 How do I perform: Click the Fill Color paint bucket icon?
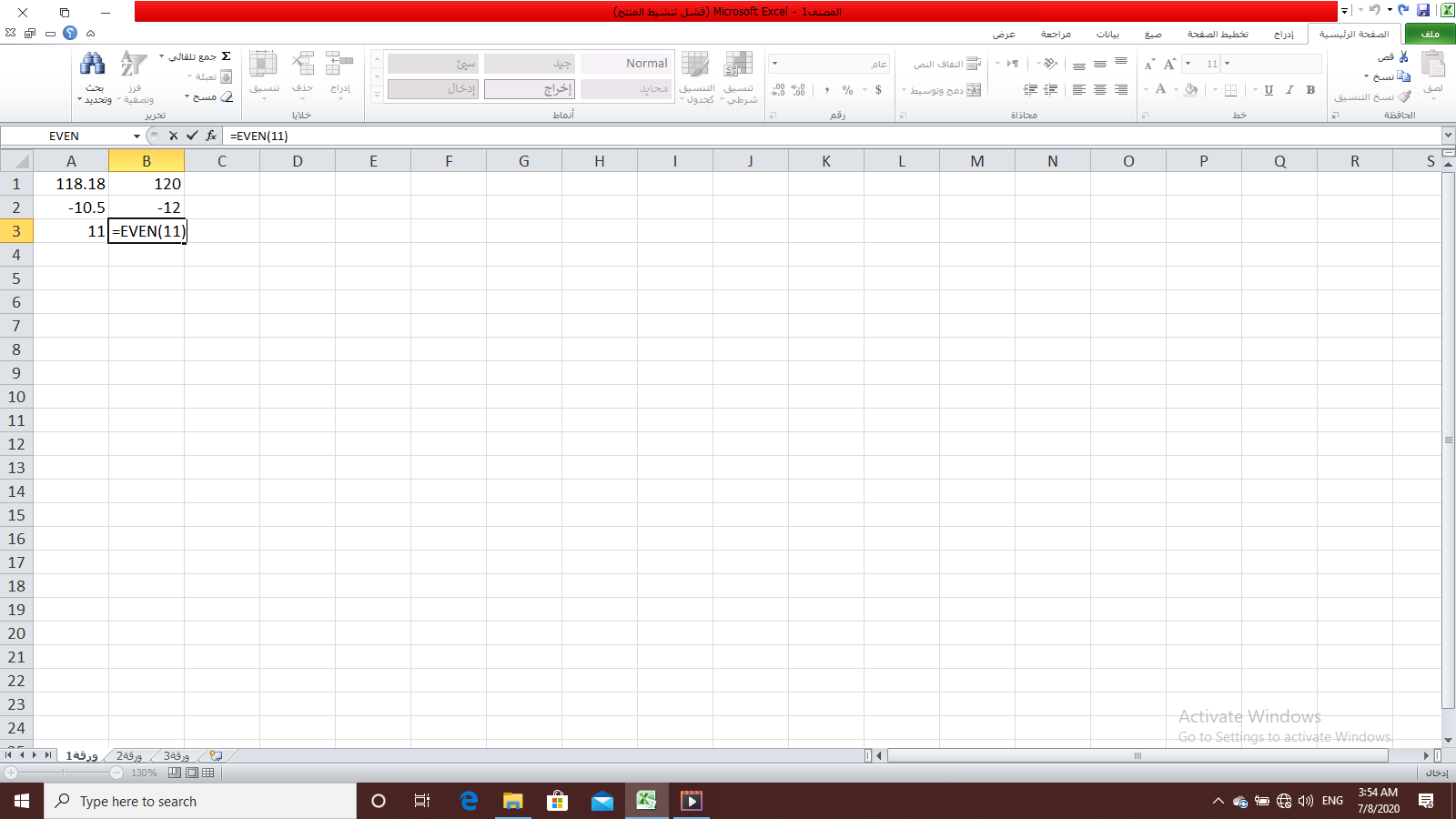coord(1191,89)
